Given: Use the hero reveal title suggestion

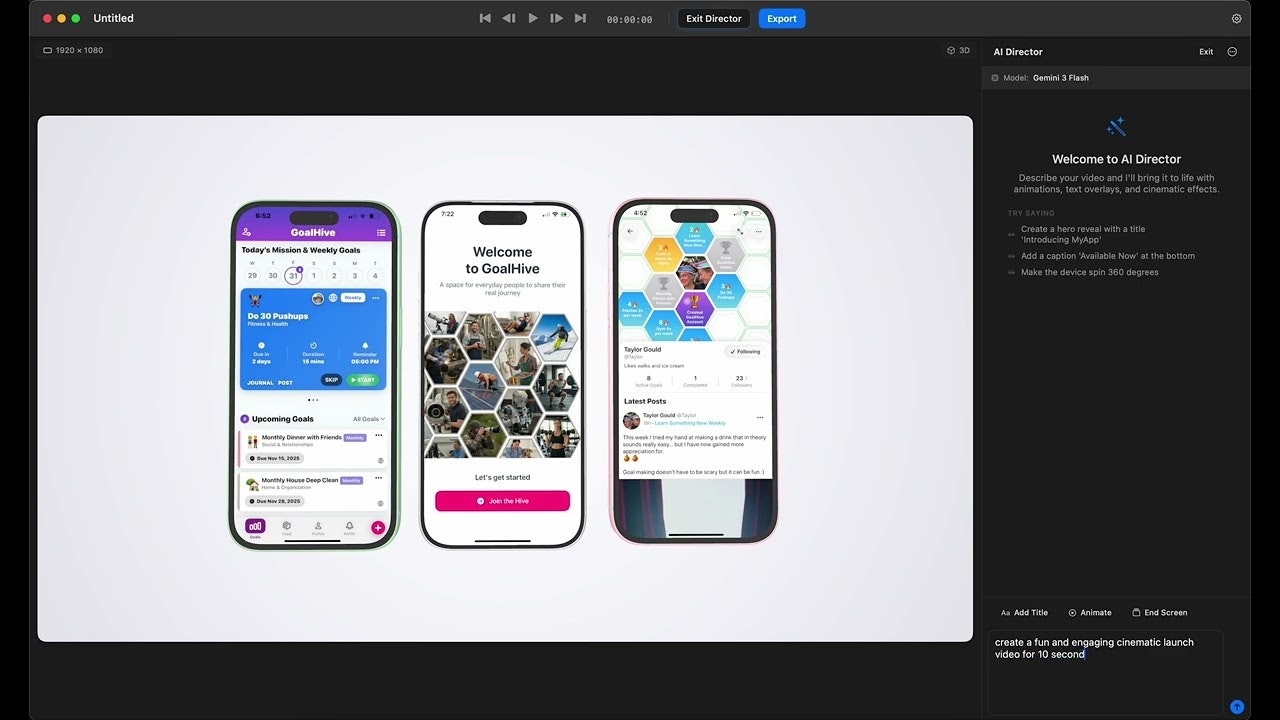Looking at the screenshot, I should (1083, 234).
